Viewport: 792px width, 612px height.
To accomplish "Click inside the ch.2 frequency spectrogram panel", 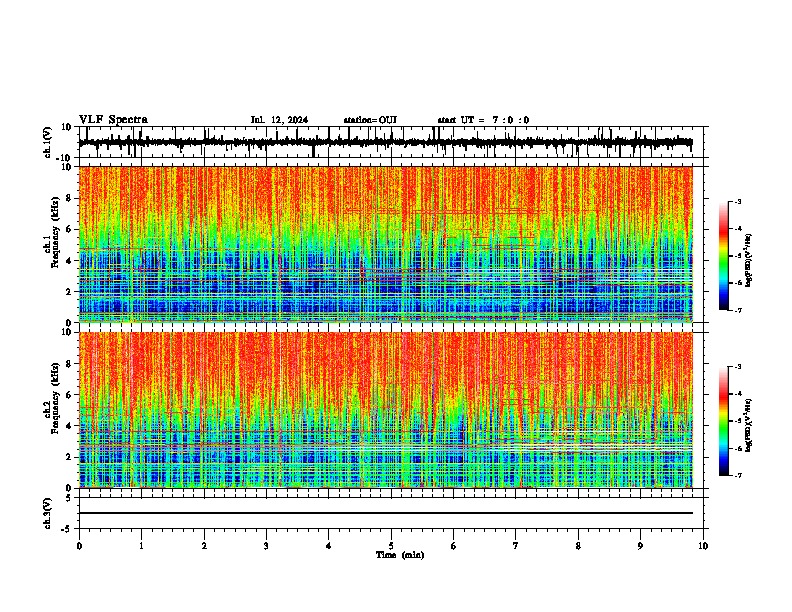I will pos(385,410).
